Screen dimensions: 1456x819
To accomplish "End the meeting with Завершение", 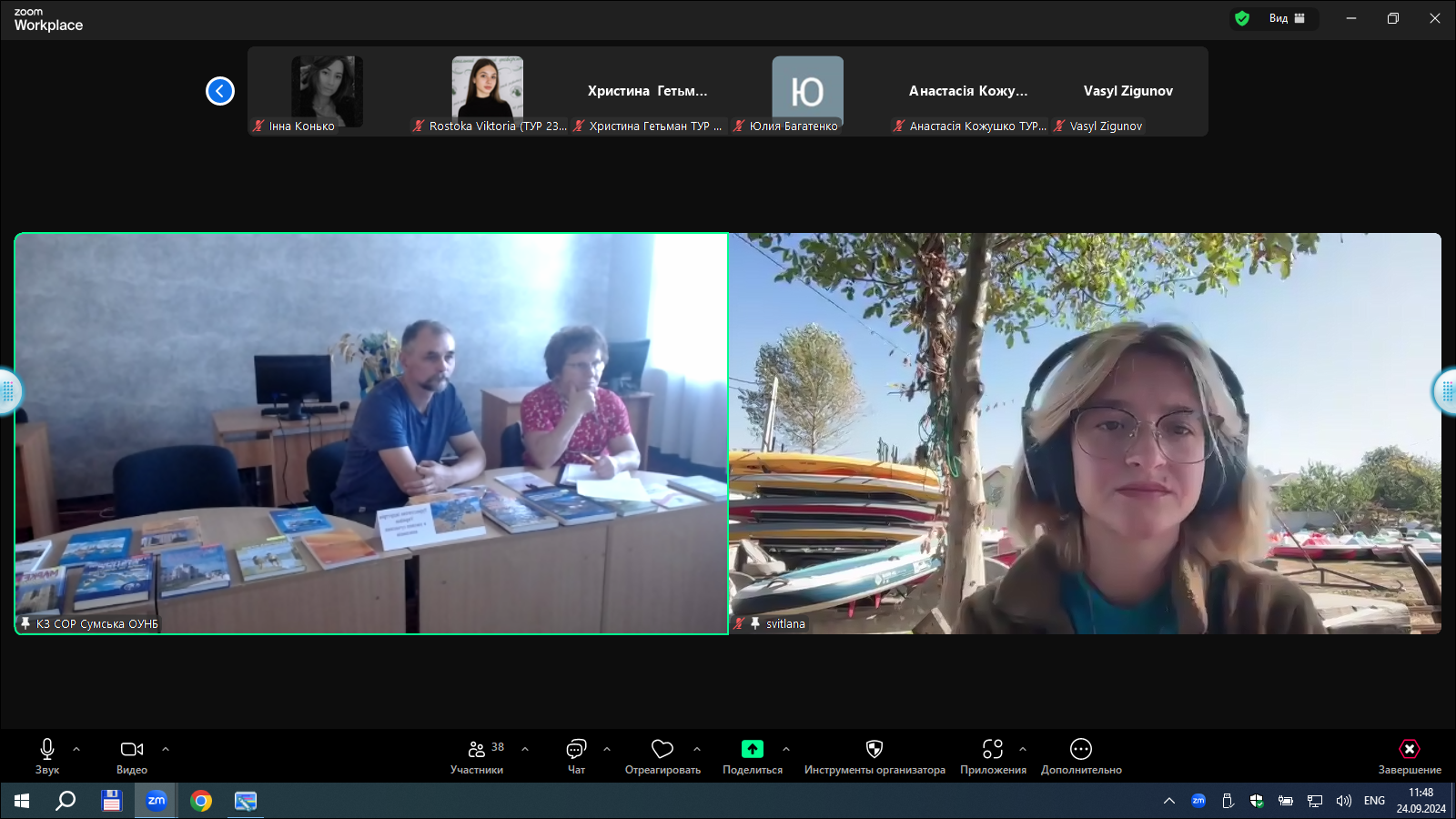I will [1409, 755].
